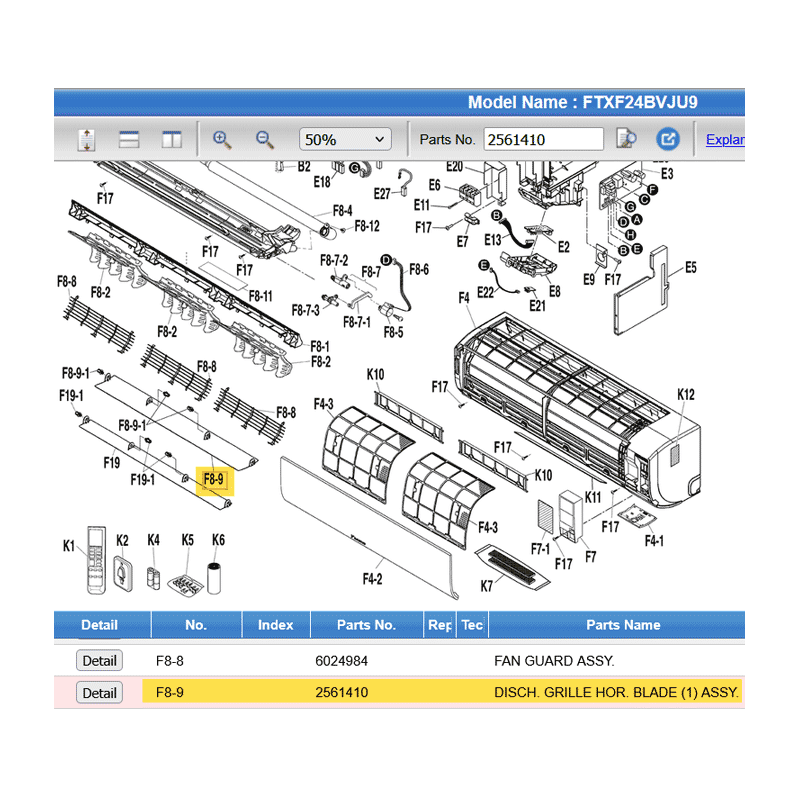Sort by the Parts Name column header

click(622, 625)
